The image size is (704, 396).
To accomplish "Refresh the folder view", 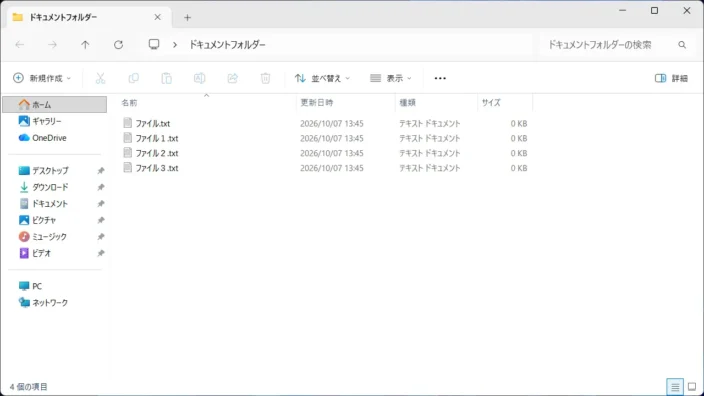I will [x=118, y=44].
